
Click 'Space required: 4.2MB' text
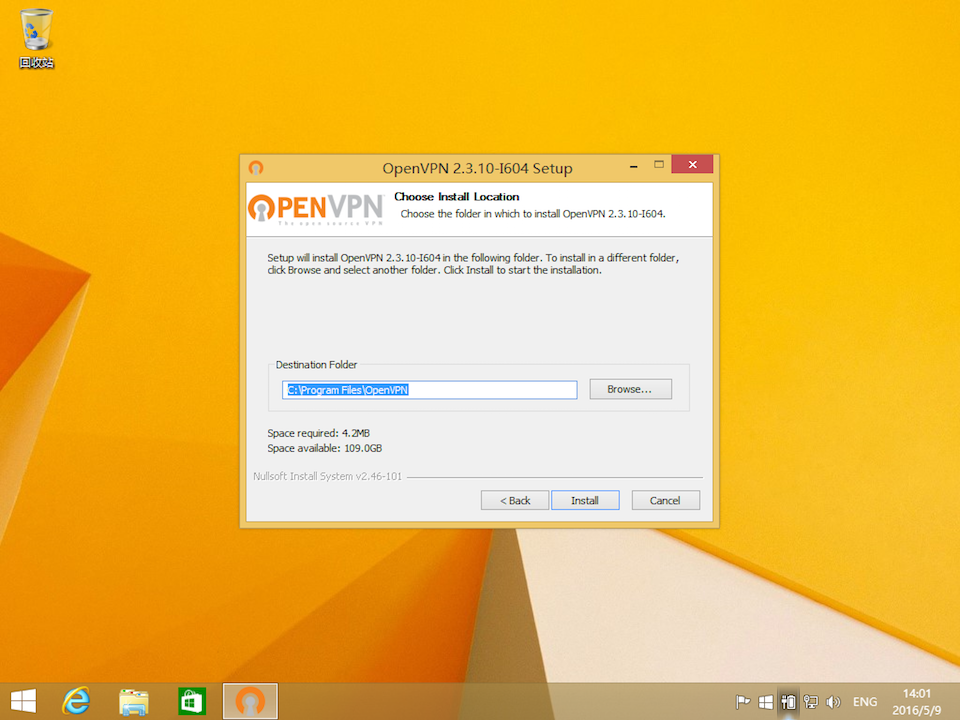pyautogui.click(x=318, y=433)
